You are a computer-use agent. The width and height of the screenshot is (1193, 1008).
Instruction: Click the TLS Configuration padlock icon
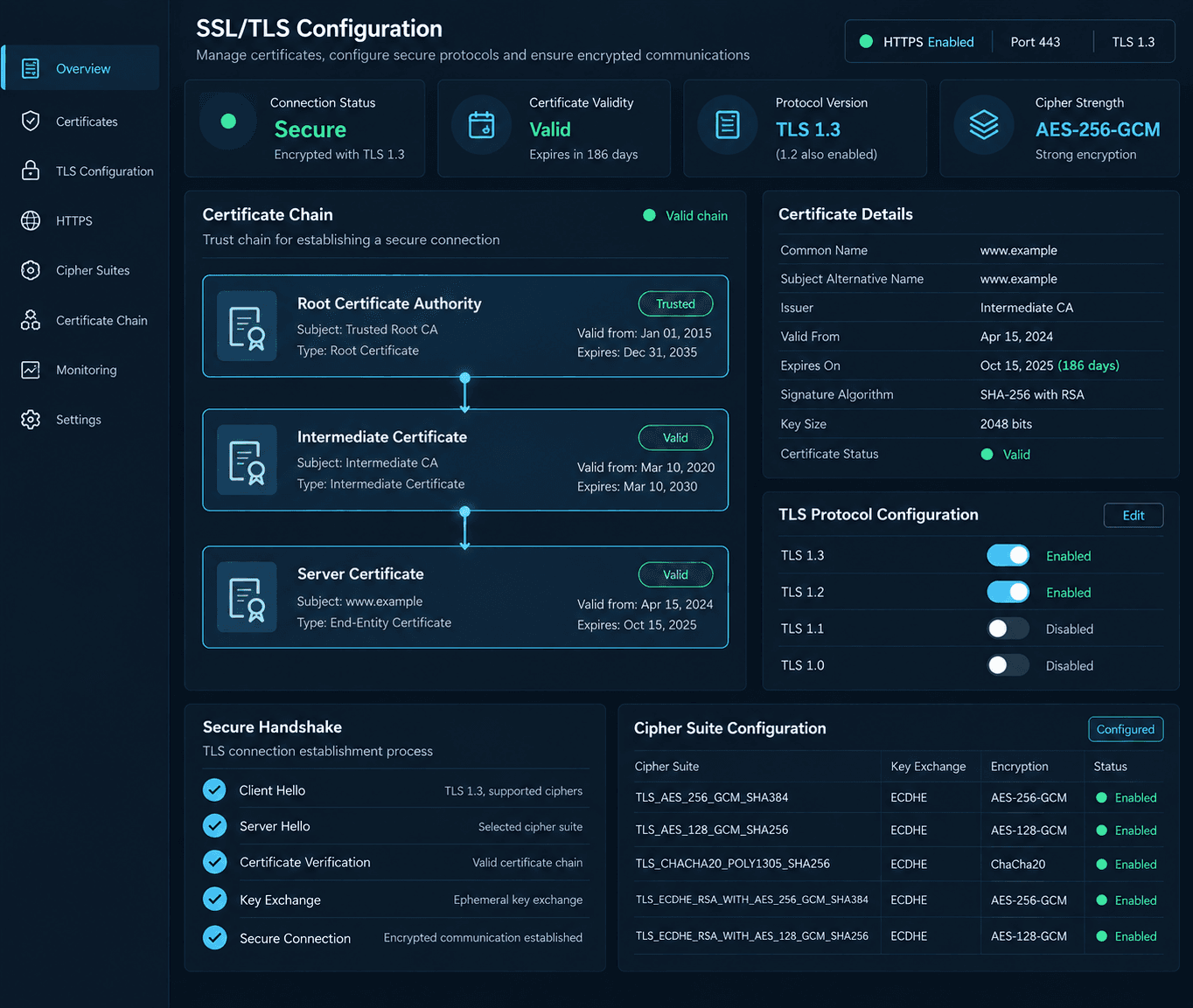[x=31, y=170]
